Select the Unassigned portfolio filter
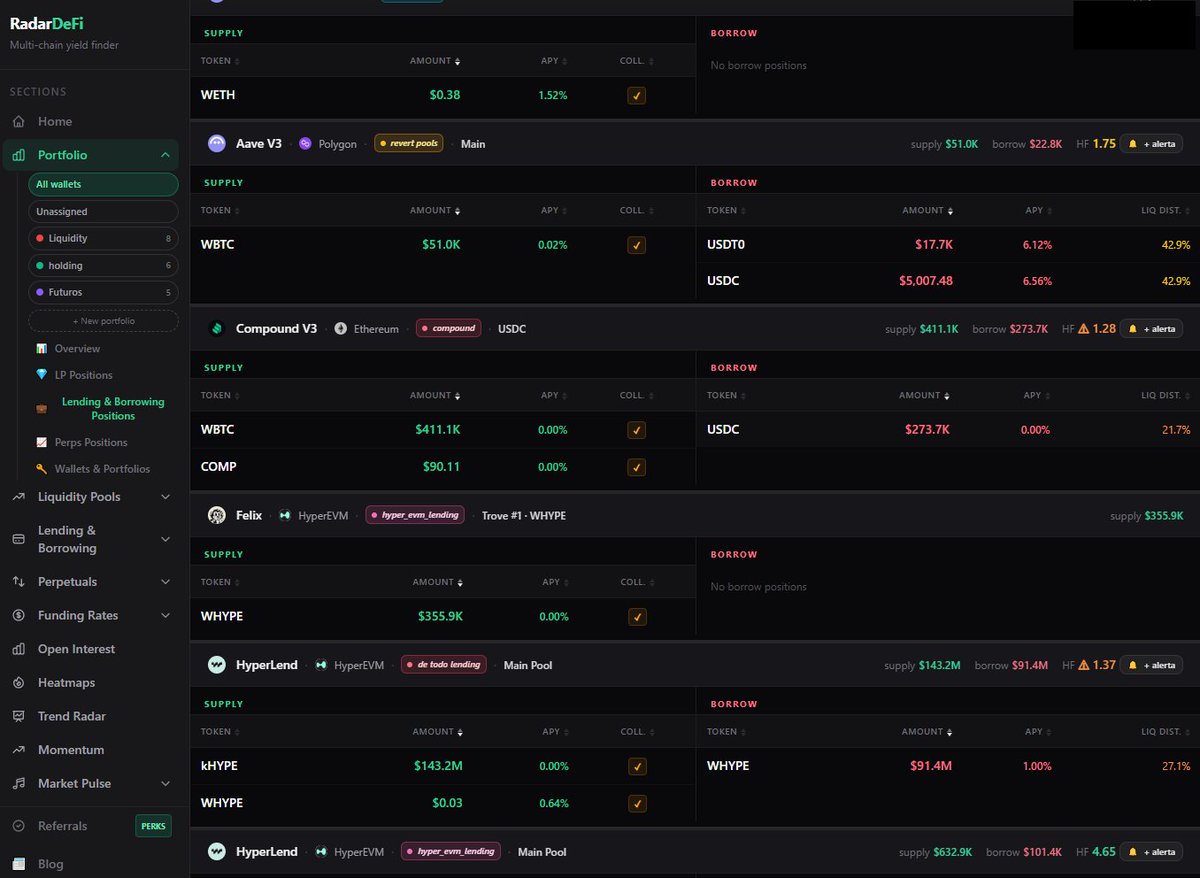 click(103, 212)
